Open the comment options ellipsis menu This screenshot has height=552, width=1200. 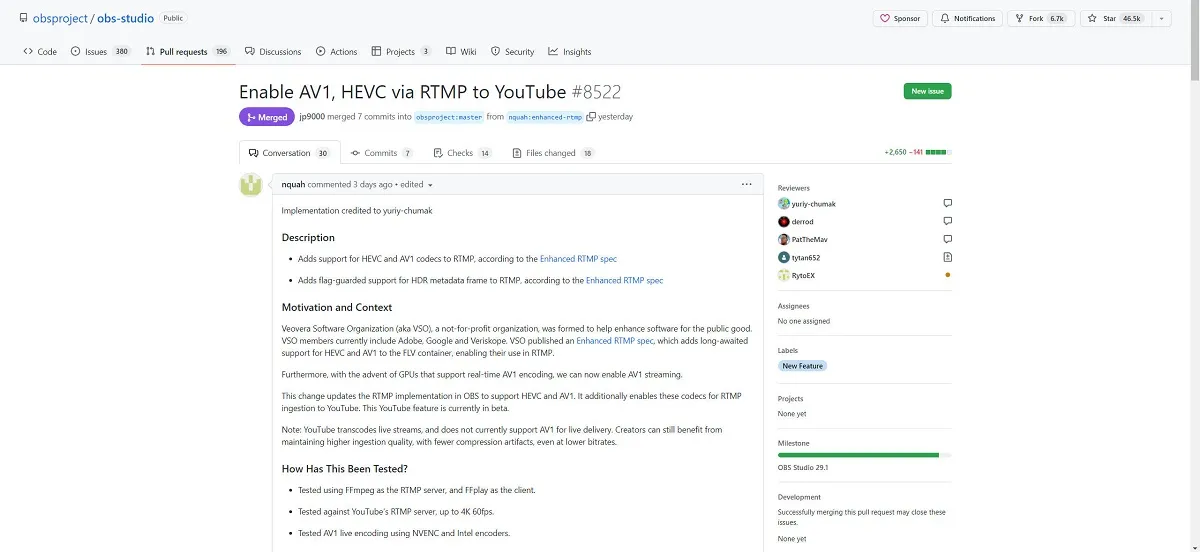(x=746, y=184)
